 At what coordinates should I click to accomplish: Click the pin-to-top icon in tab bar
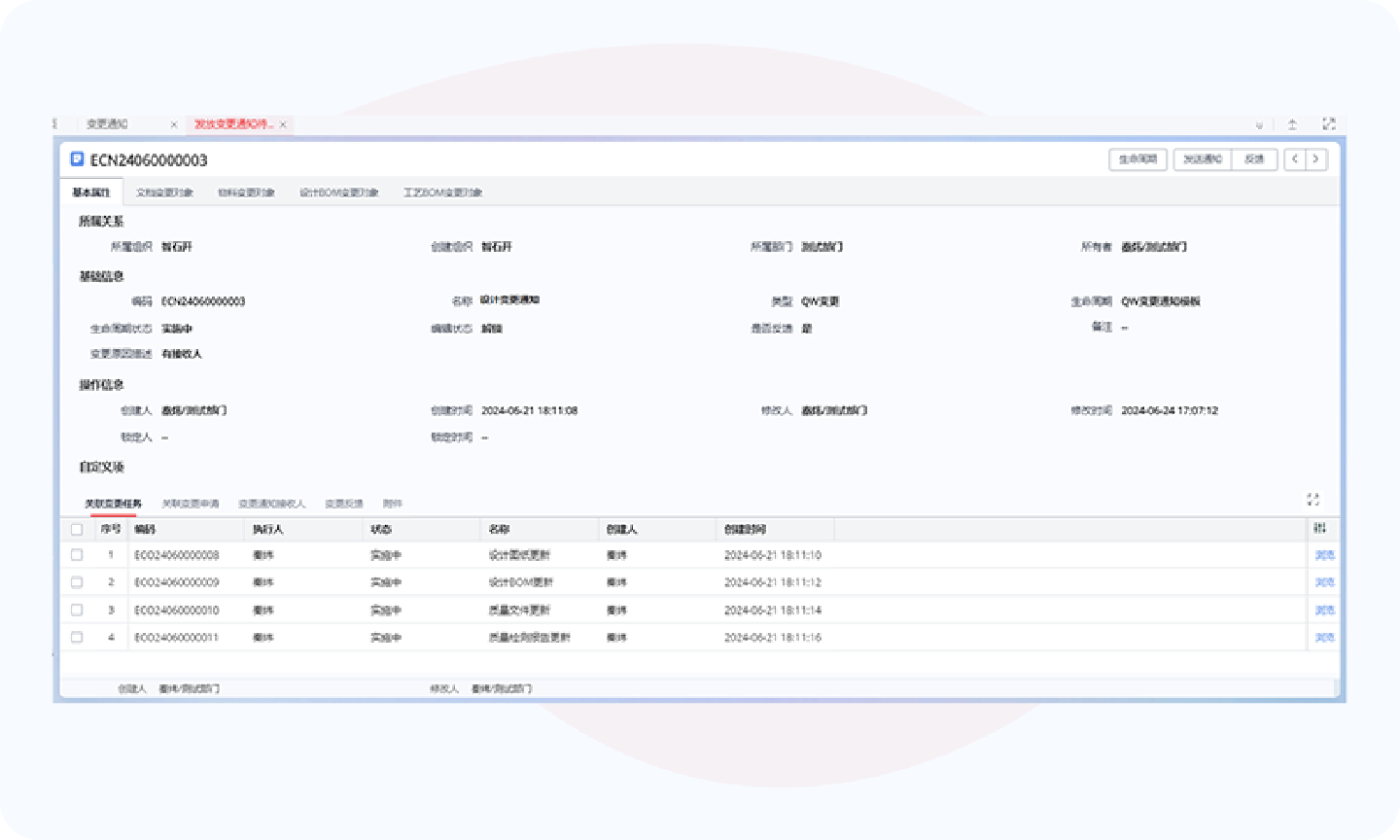click(x=1292, y=124)
